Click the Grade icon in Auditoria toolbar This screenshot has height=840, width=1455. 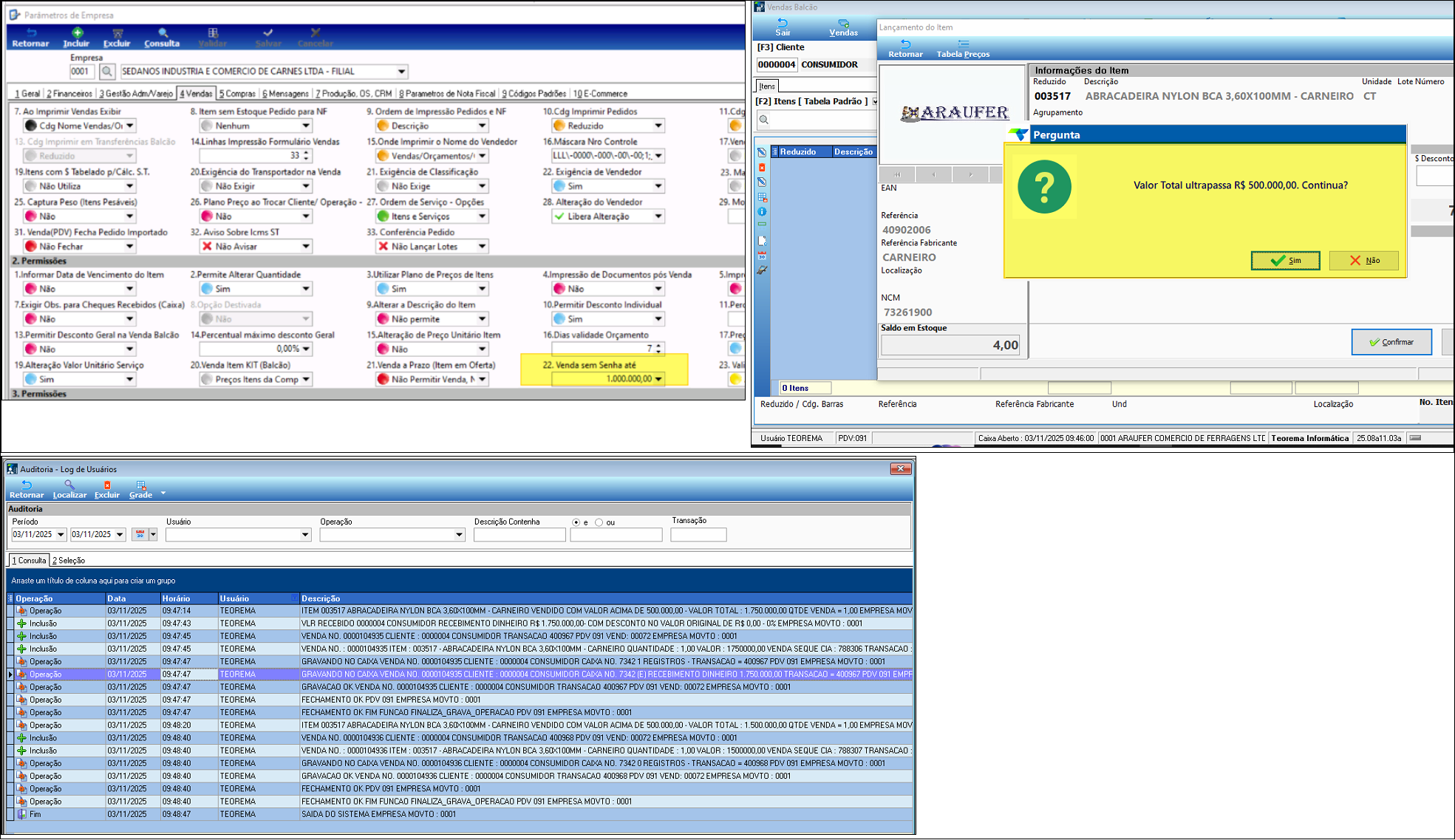pos(140,485)
